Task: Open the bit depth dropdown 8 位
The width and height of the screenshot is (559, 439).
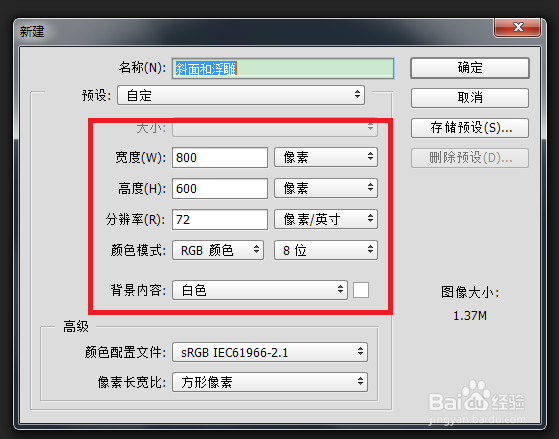Action: point(325,250)
